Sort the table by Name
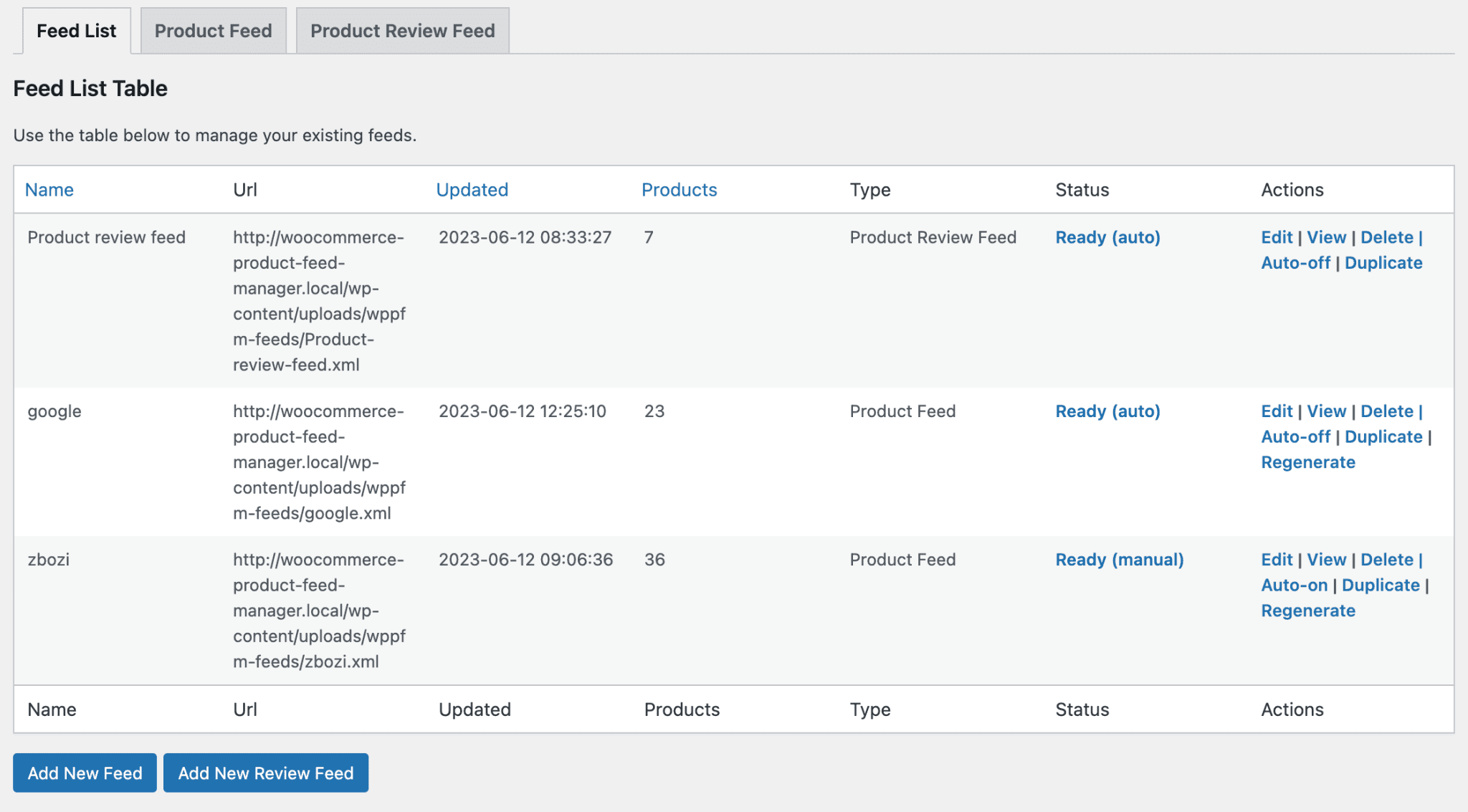The image size is (1468, 812). coord(49,189)
